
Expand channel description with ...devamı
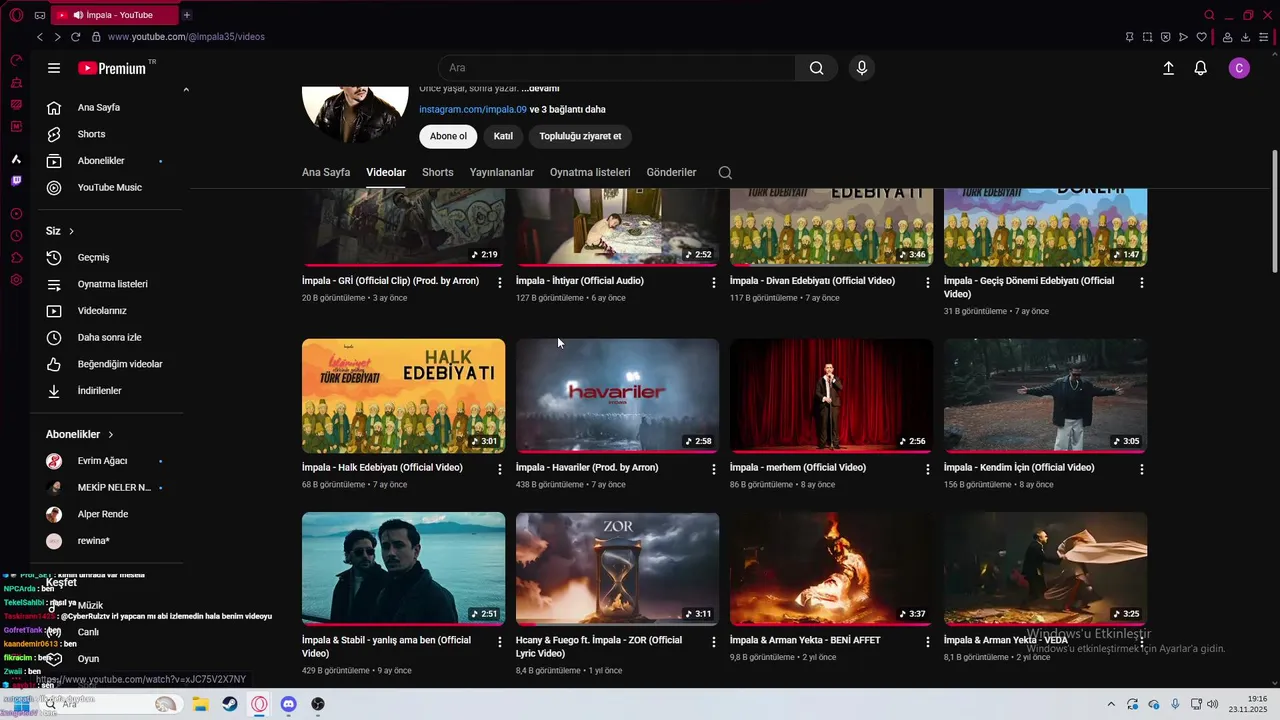(540, 89)
